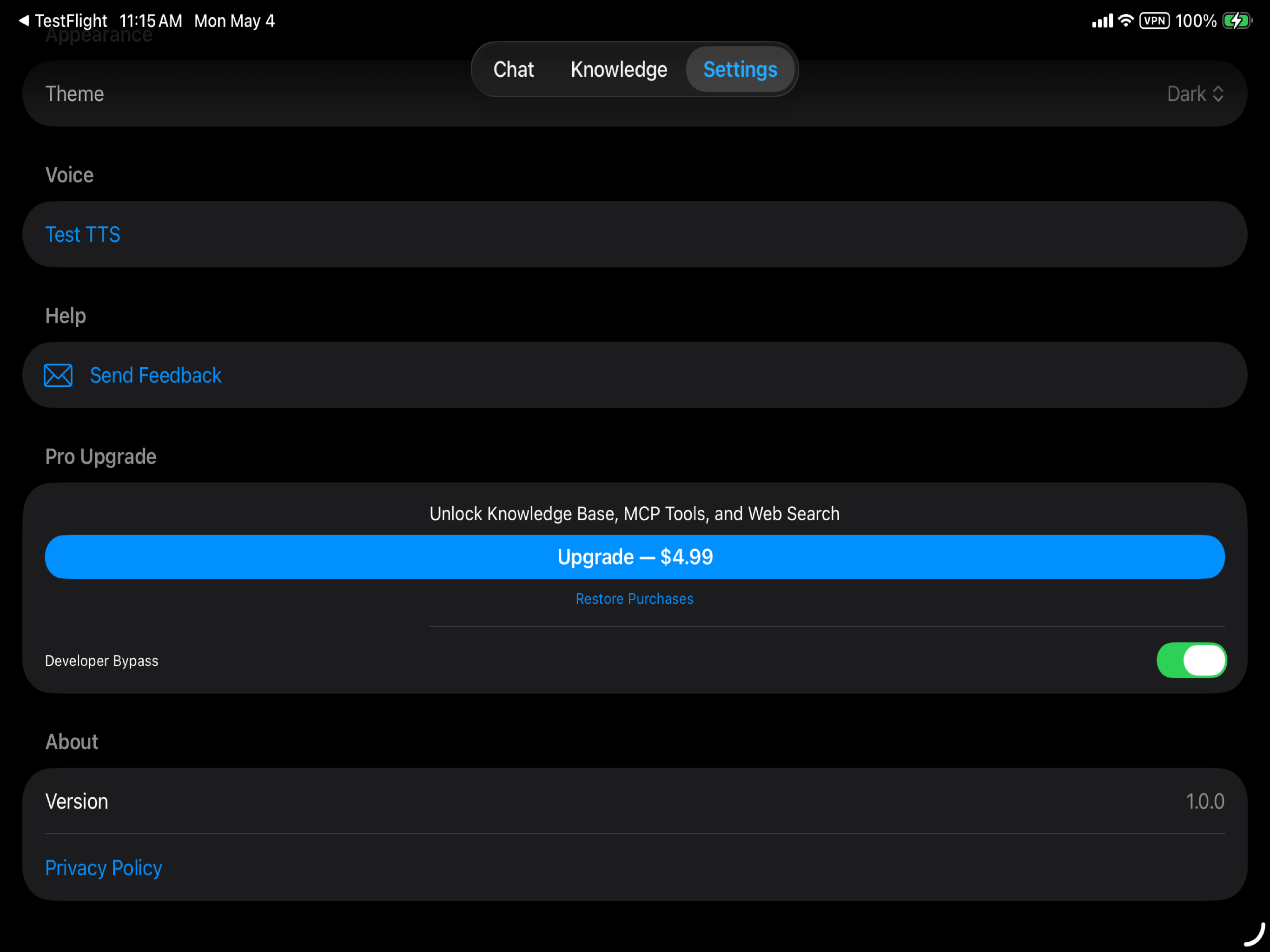The height and width of the screenshot is (952, 1270).
Task: Tap the Pro Upgrade section header
Action: click(x=100, y=456)
